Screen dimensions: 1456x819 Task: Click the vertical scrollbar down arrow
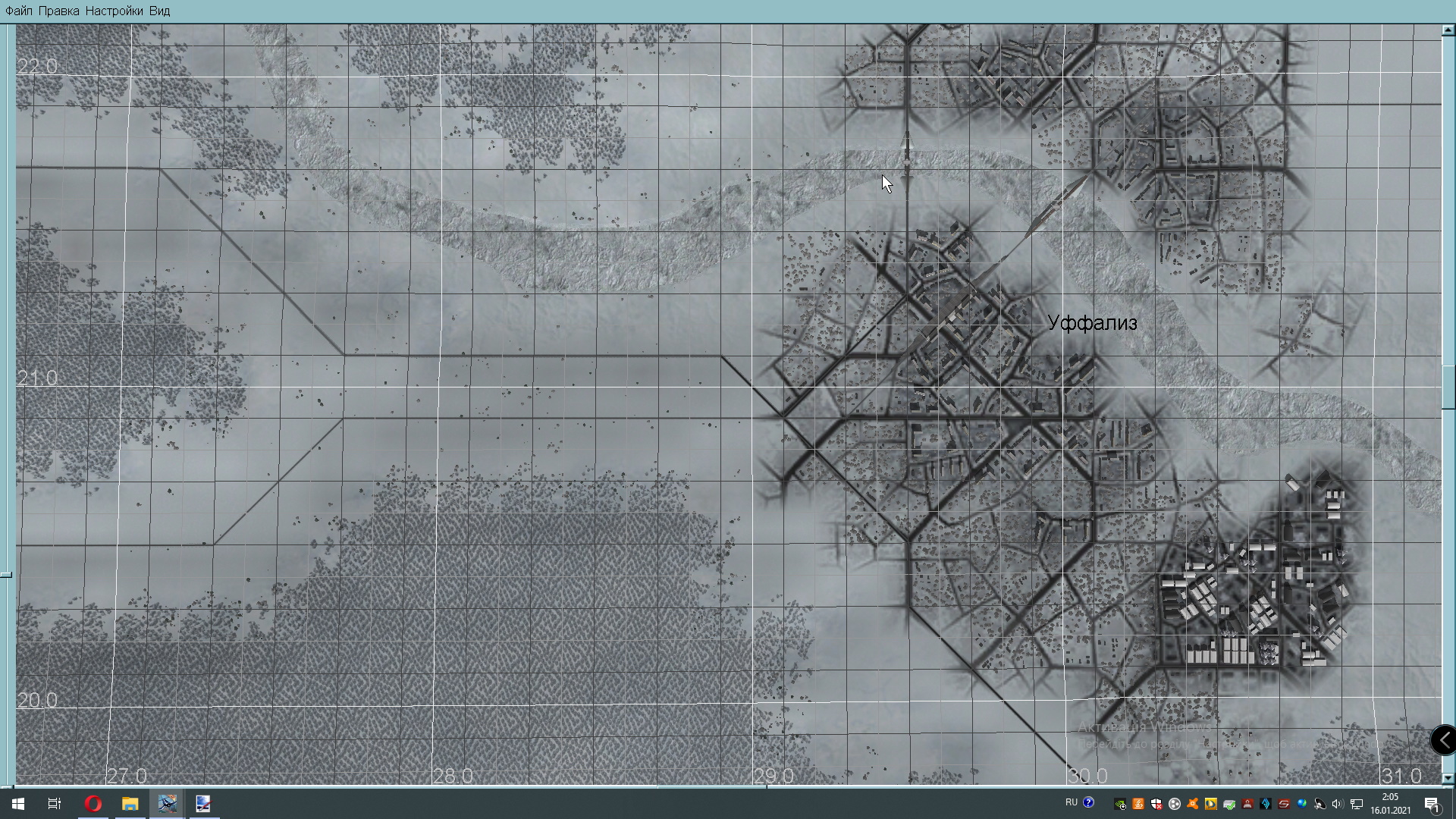(x=1448, y=778)
